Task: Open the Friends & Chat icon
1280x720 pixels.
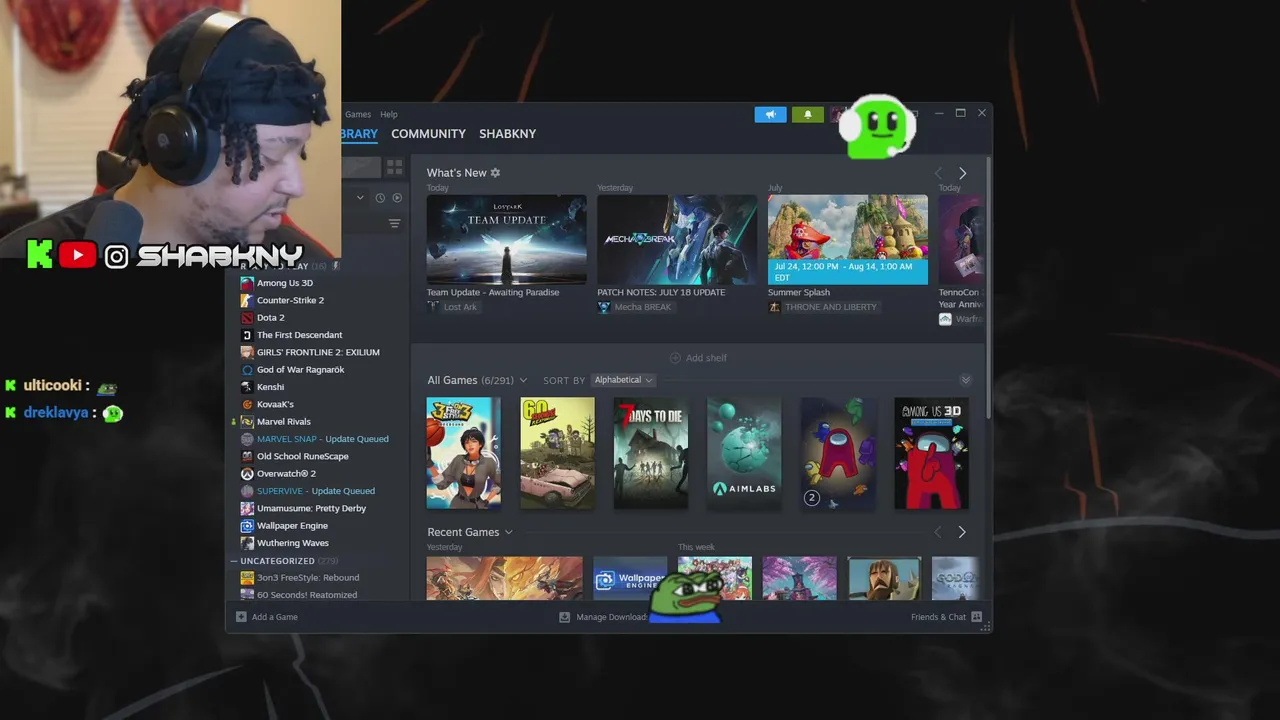Action: pyautogui.click(x=976, y=617)
